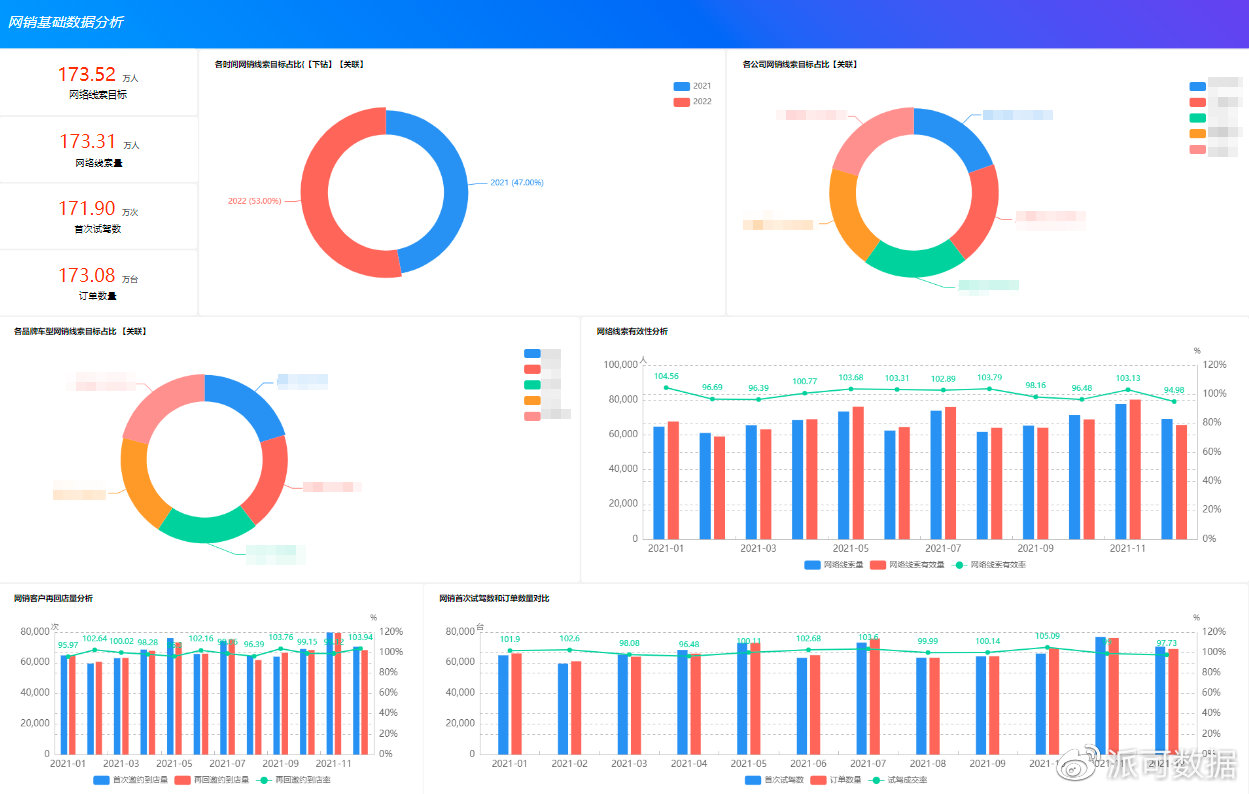Click chart title 网销客户再回店量分析
Image resolution: width=1249 pixels, height=794 pixels.
click(53, 598)
